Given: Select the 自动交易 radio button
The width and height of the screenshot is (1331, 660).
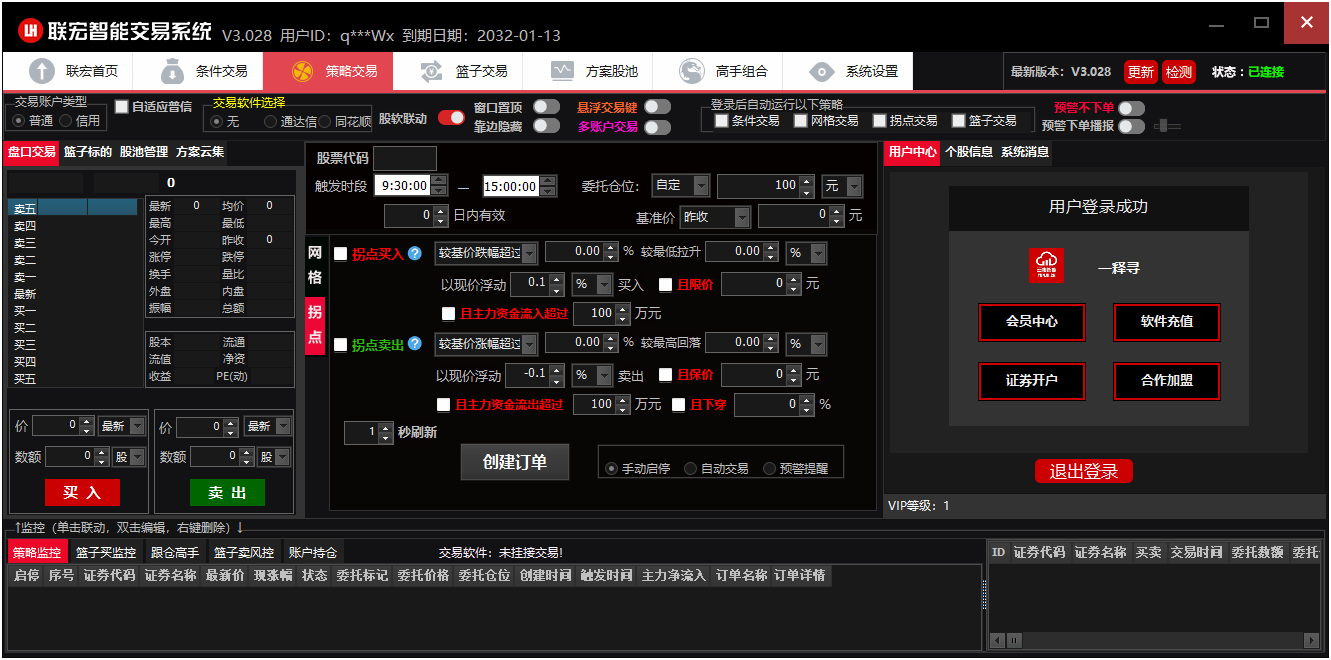Looking at the screenshot, I should (x=691, y=468).
